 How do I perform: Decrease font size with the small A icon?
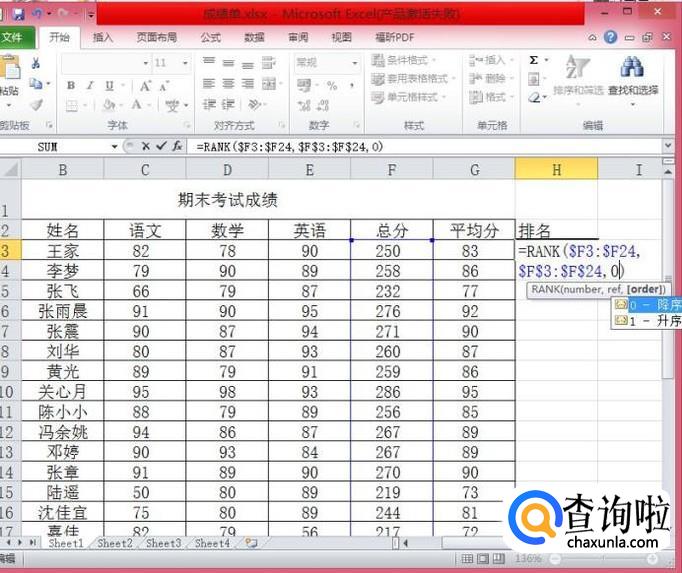click(x=164, y=87)
